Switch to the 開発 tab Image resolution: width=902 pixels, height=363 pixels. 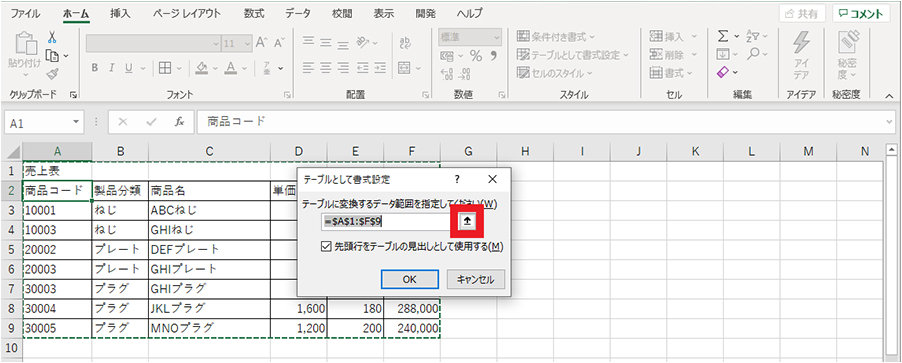(425, 14)
